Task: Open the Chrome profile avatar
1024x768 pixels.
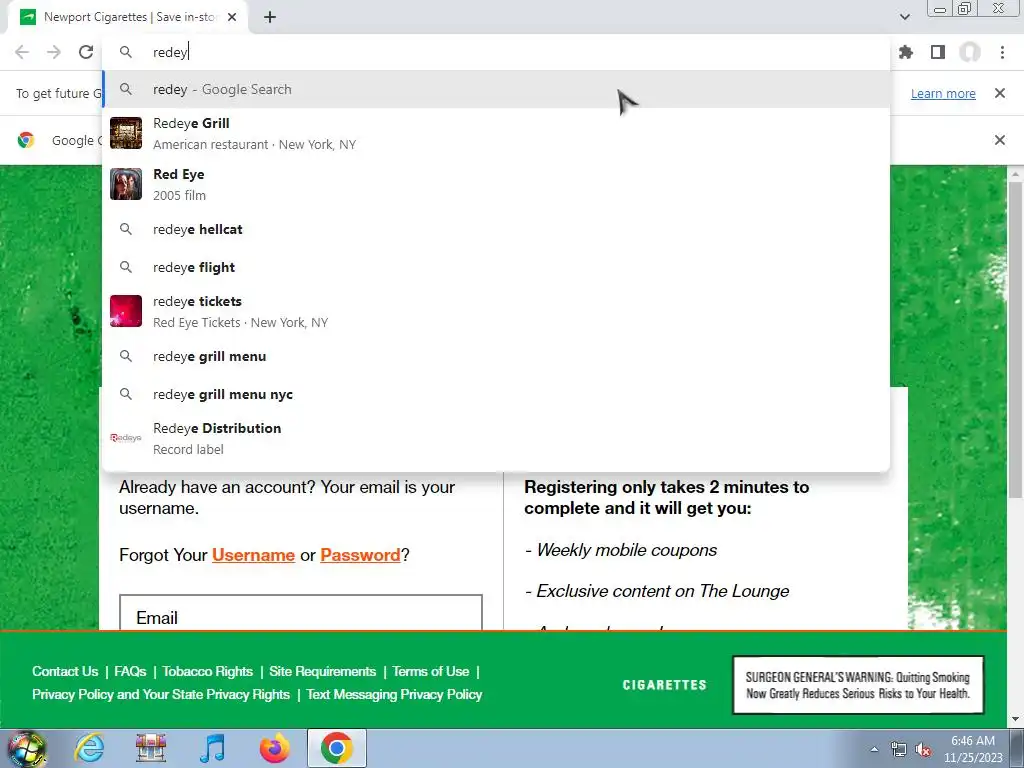Action: [970, 52]
